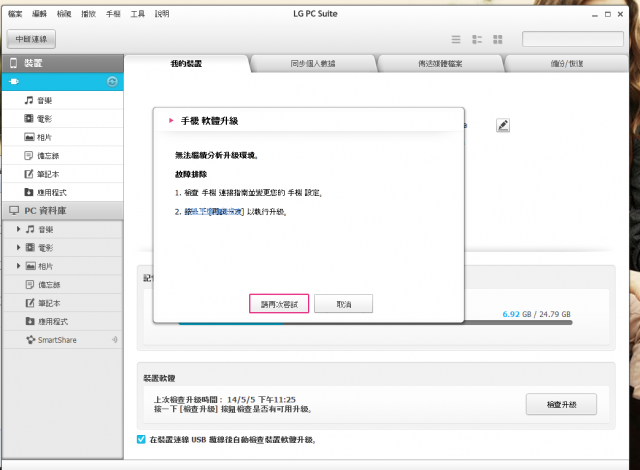Select 音樂 in PC 資料庫
The height and width of the screenshot is (470, 640).
pyautogui.click(x=62, y=229)
